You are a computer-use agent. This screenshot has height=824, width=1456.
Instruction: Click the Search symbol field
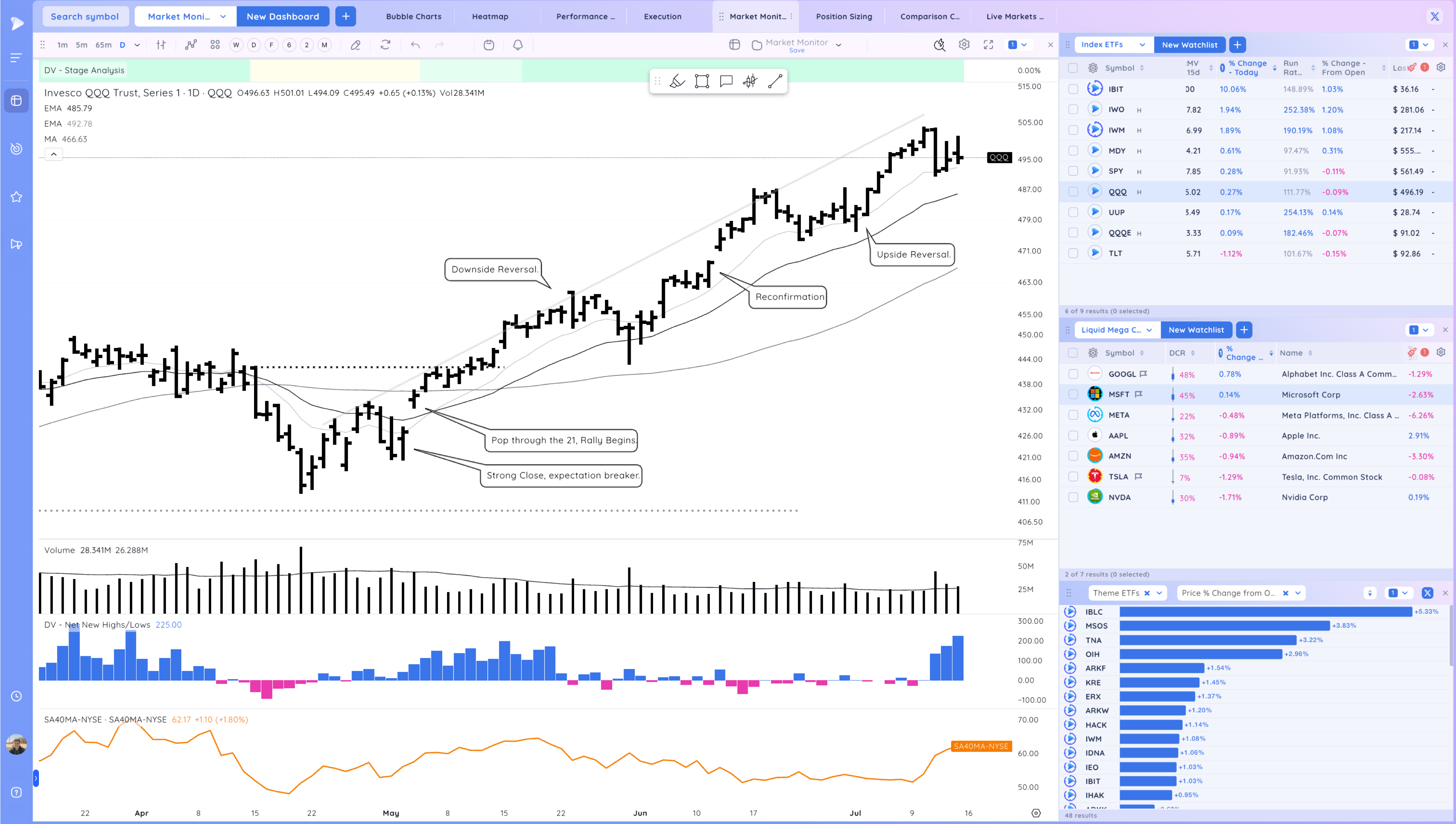click(x=85, y=16)
